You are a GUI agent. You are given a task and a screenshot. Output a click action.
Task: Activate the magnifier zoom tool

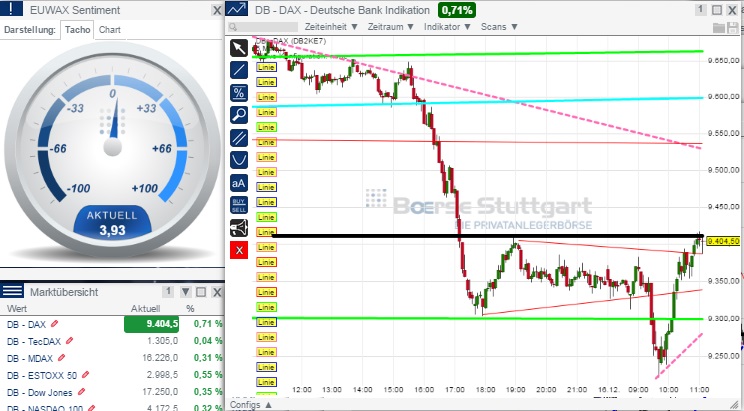click(239, 115)
